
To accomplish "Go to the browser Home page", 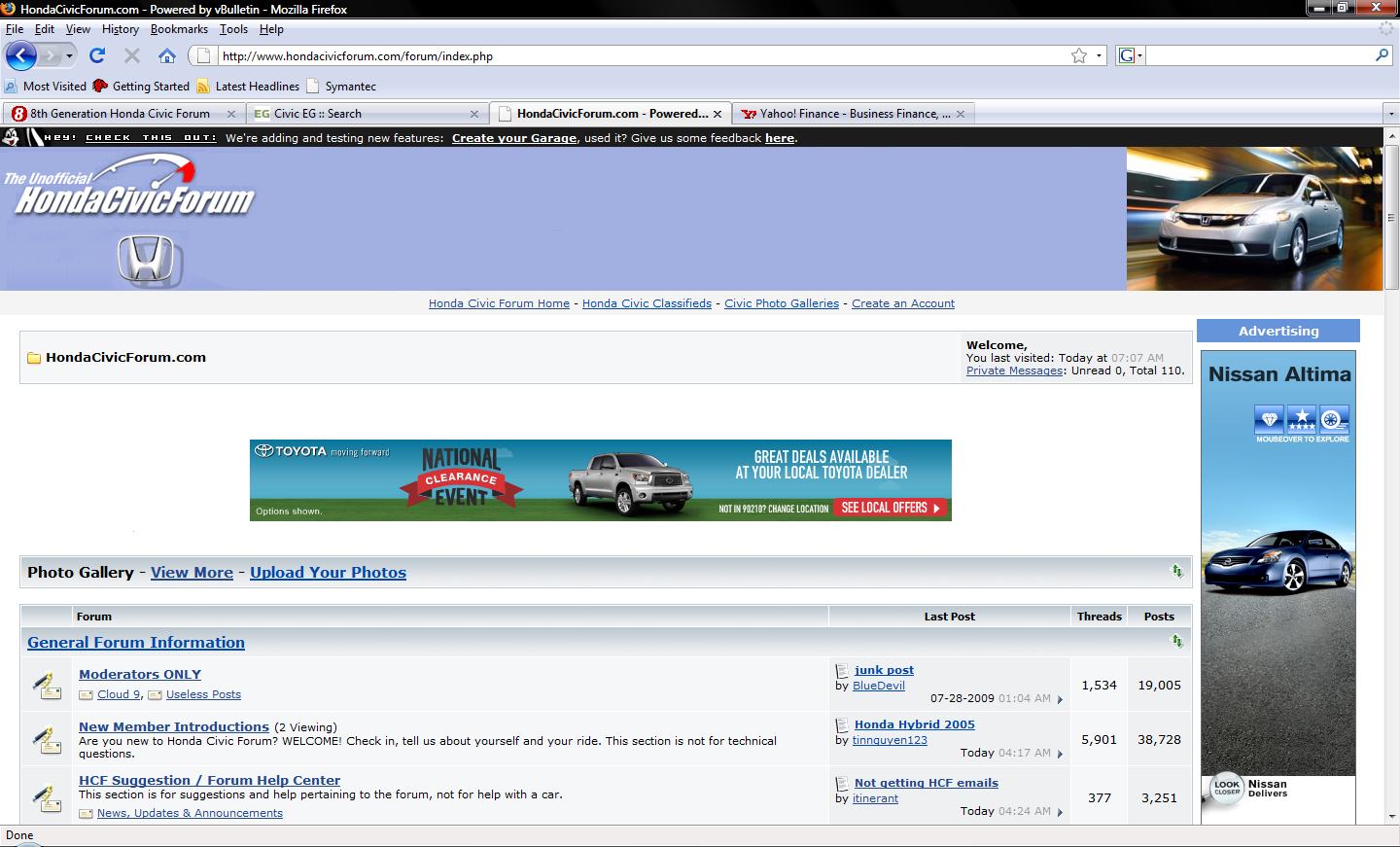I will [x=167, y=55].
